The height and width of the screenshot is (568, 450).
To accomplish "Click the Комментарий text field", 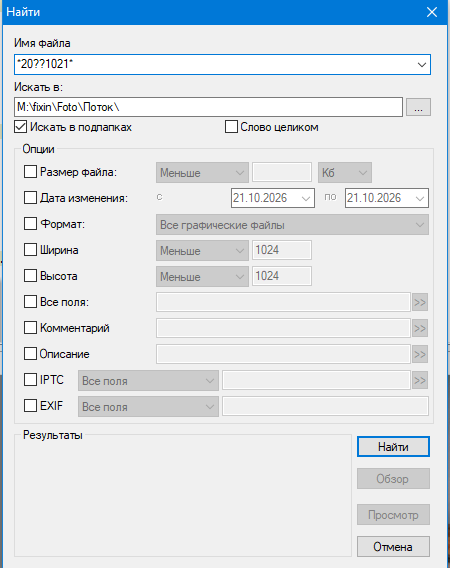I will (283, 328).
